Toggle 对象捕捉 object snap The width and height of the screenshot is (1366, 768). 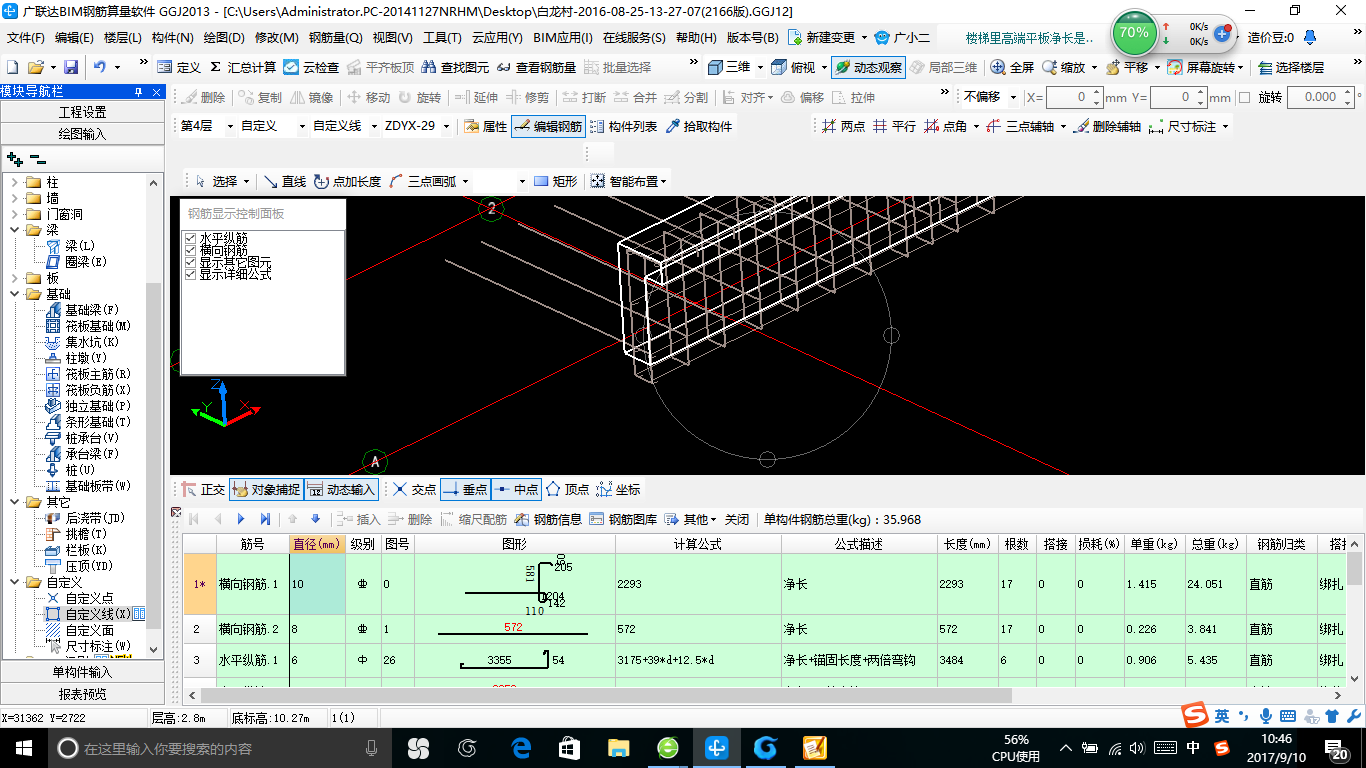pyautogui.click(x=266, y=489)
